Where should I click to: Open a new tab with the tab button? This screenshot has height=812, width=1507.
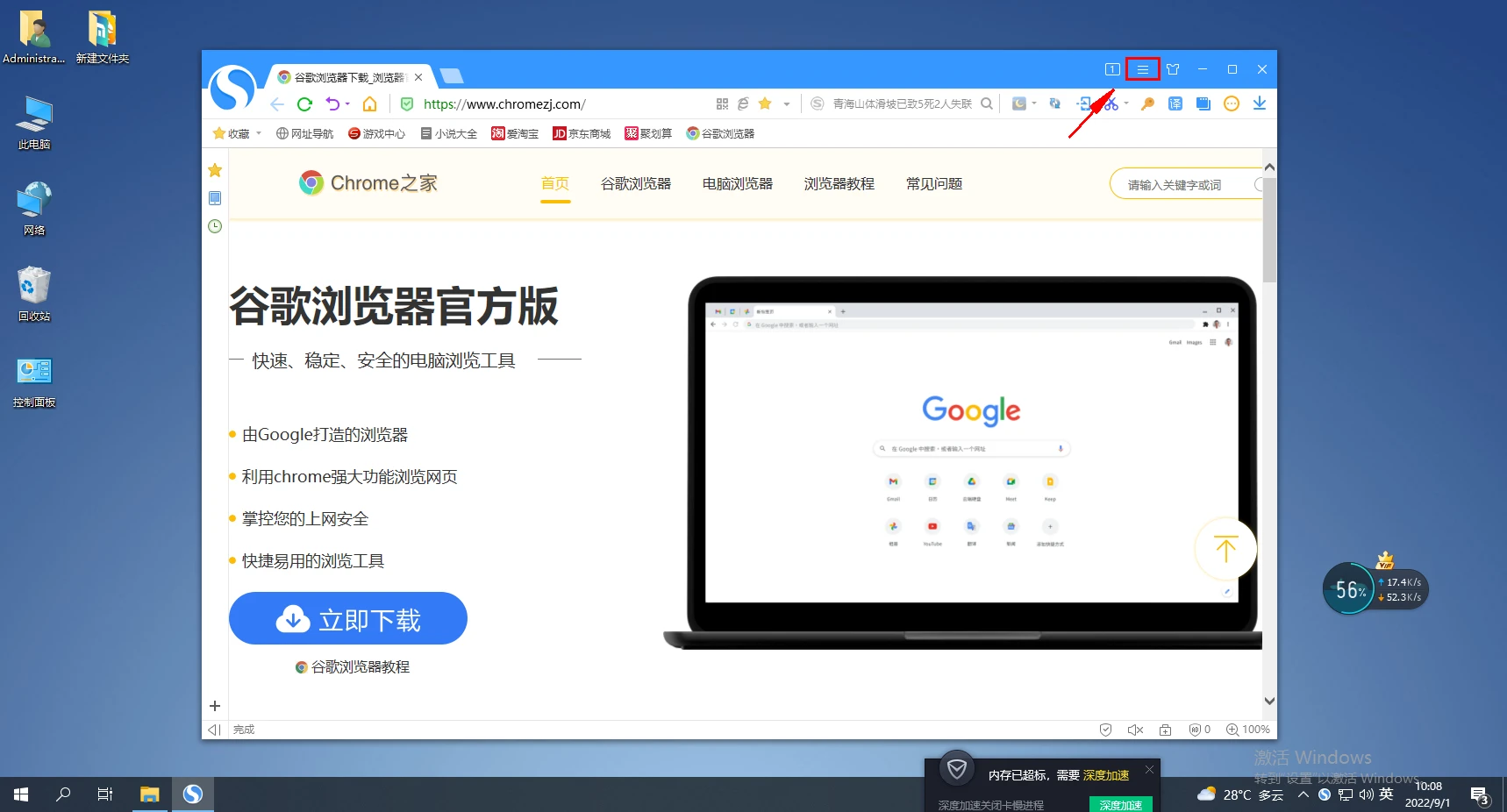[x=451, y=76]
